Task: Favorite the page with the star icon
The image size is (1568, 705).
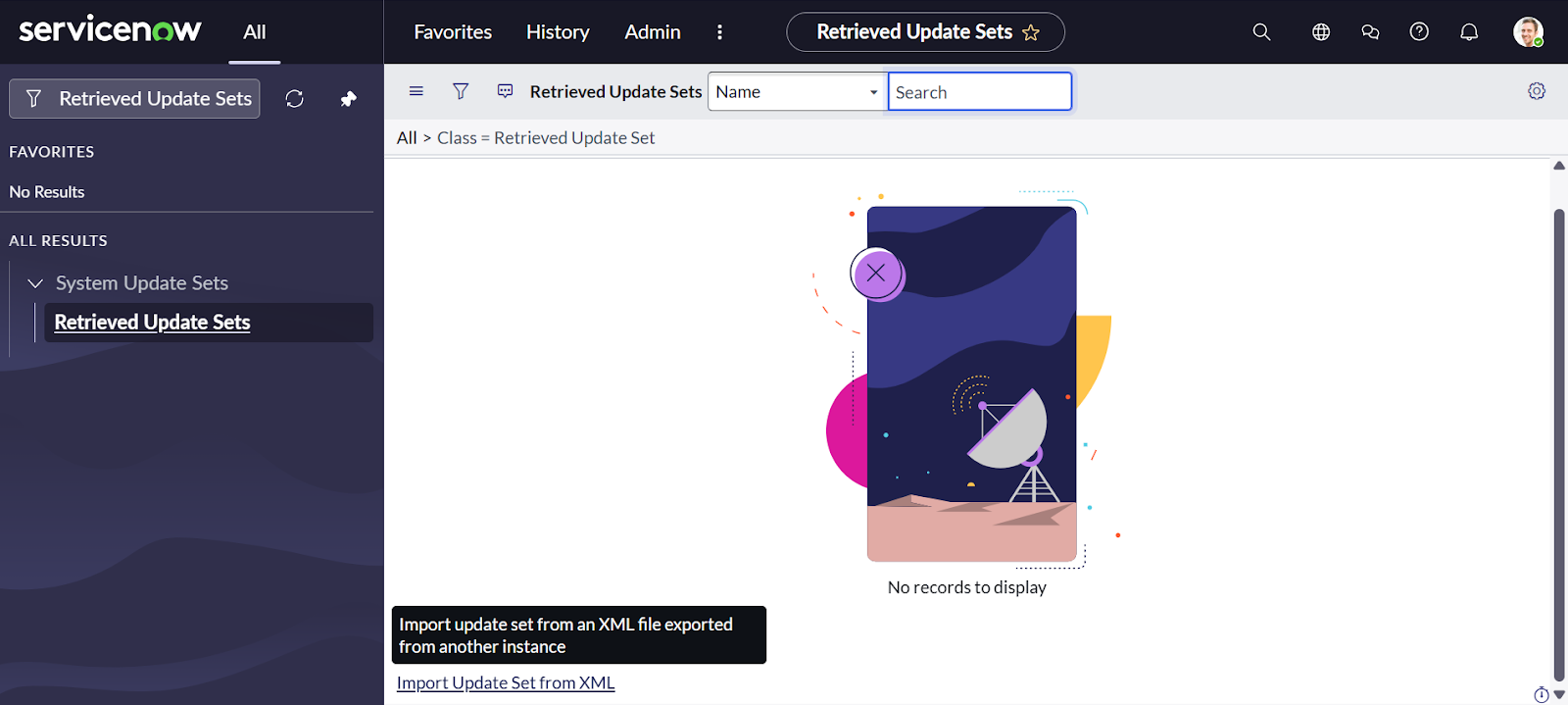Action: 1031,32
